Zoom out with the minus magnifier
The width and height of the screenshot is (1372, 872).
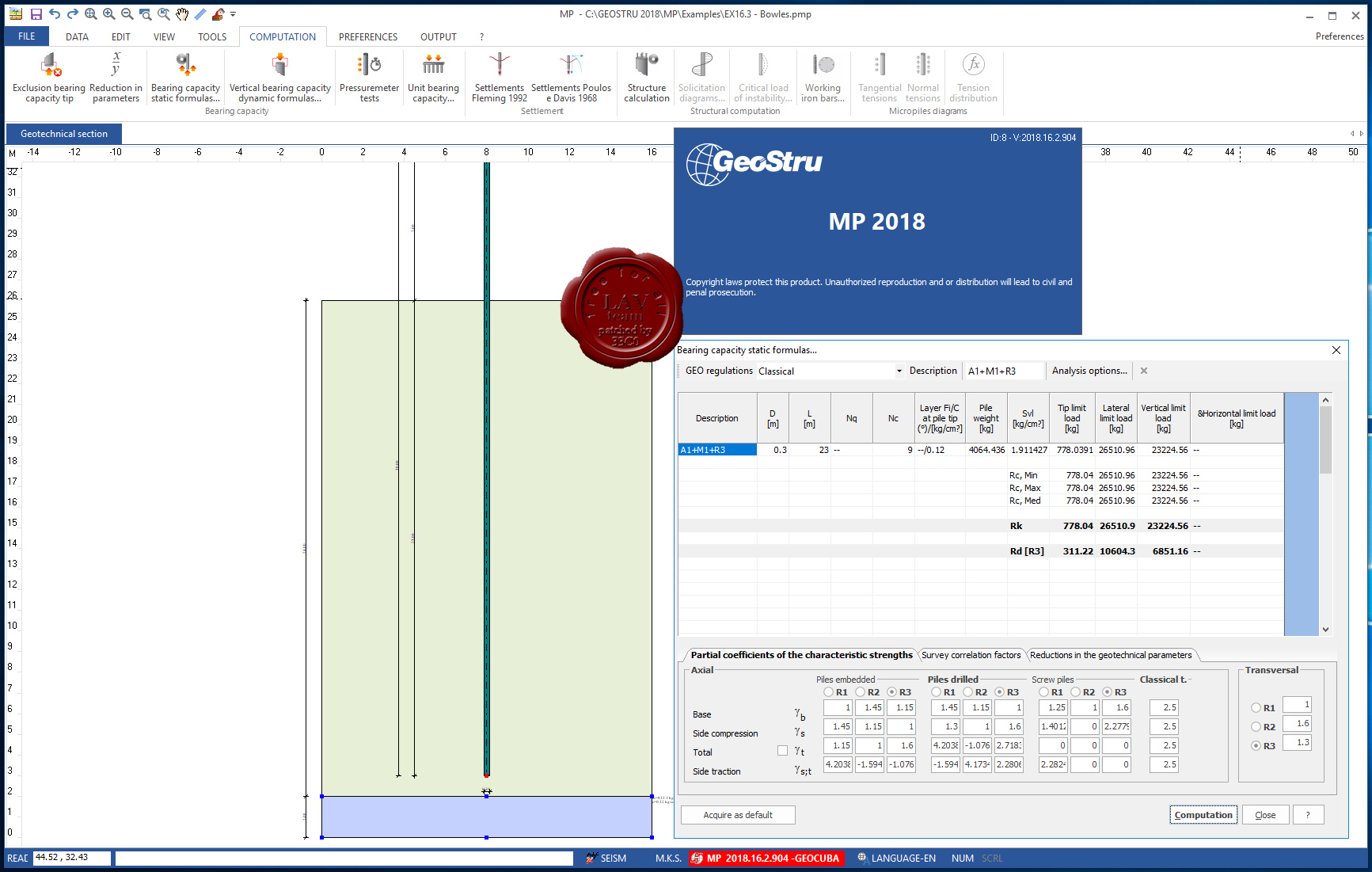[127, 14]
